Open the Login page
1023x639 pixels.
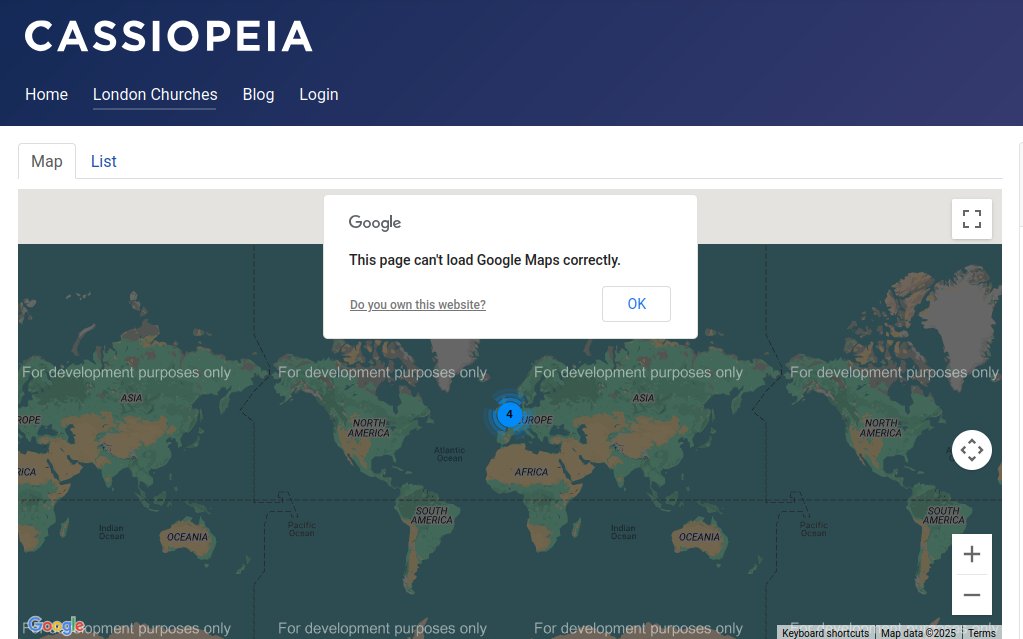click(318, 95)
